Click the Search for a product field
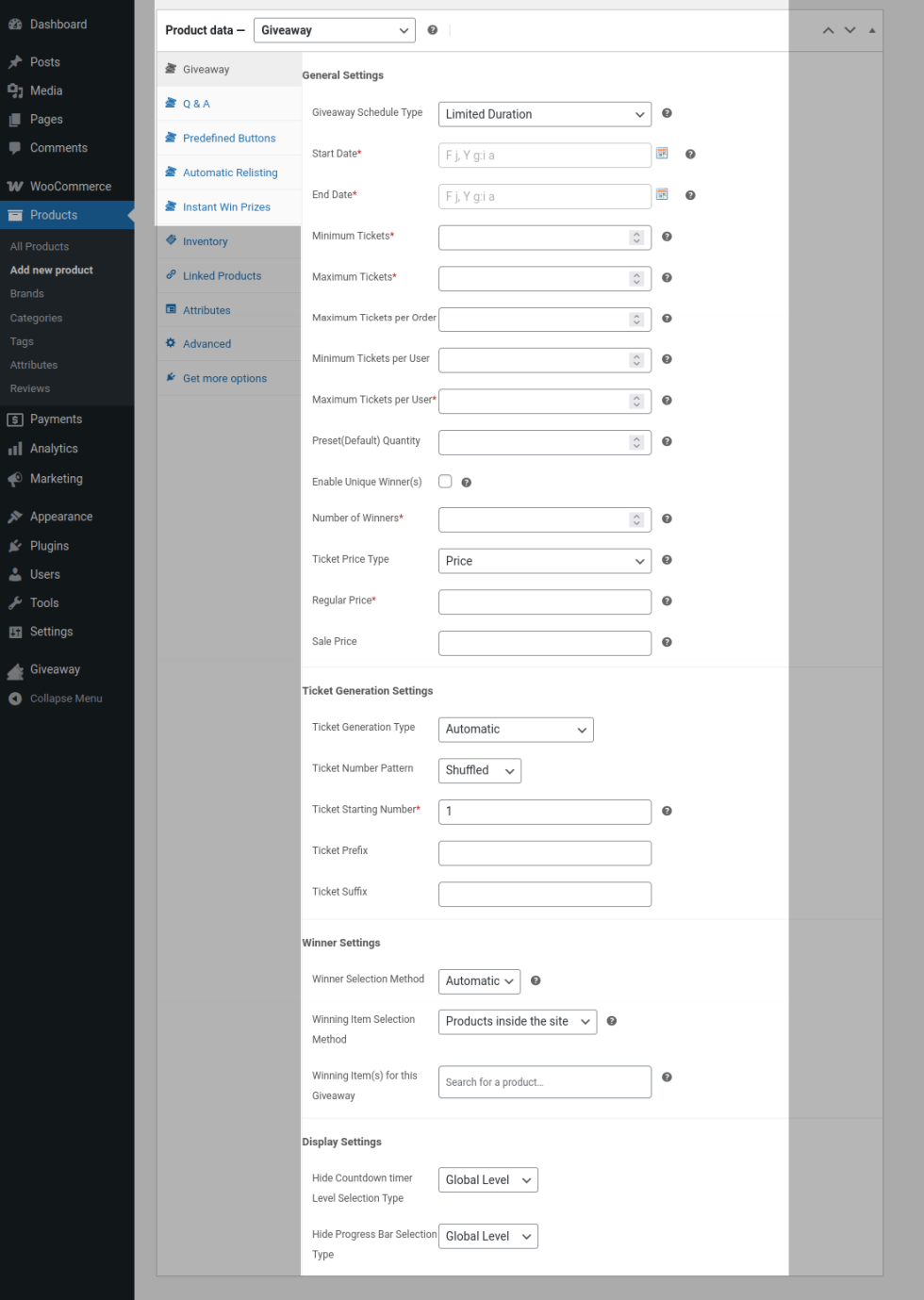Viewport: 924px width, 1300px height. [x=545, y=1082]
